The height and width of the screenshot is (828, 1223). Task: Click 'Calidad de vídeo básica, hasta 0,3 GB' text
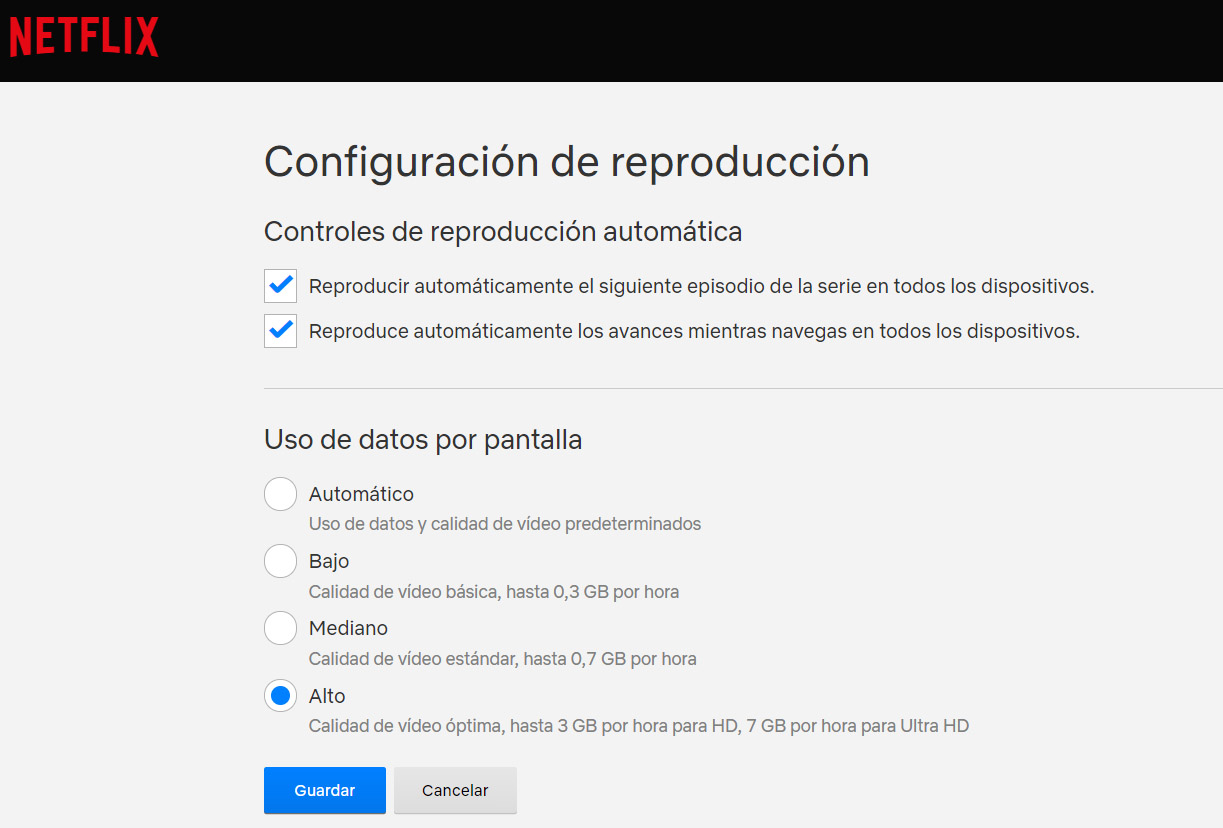(x=494, y=592)
